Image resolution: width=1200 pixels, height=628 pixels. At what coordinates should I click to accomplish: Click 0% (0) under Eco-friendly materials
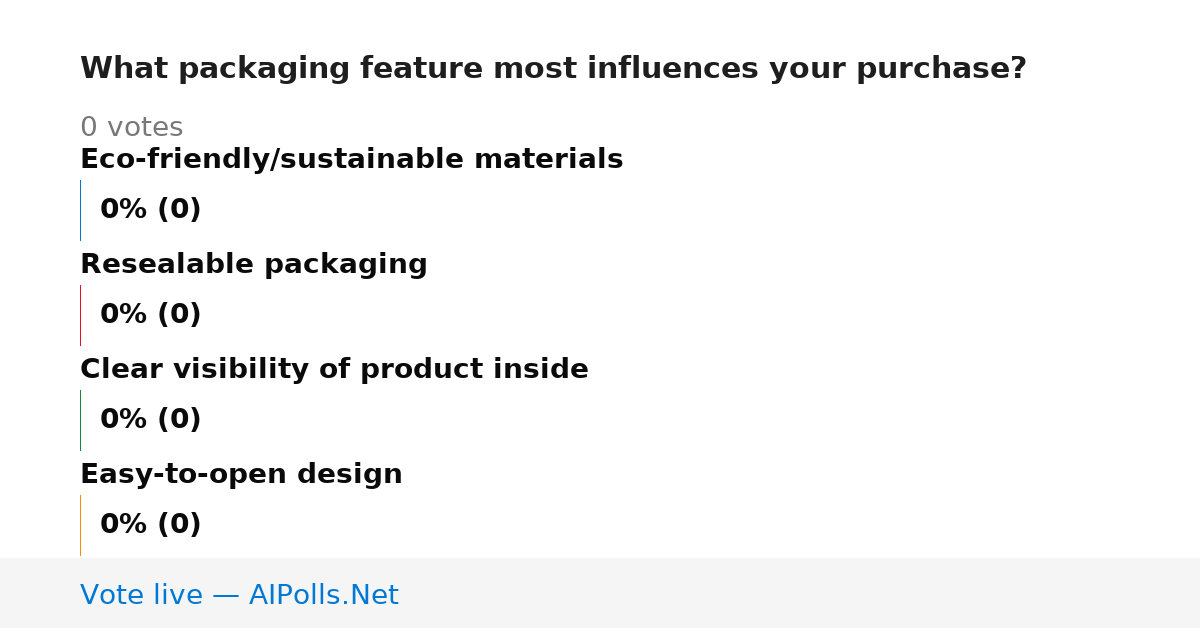tap(150, 210)
